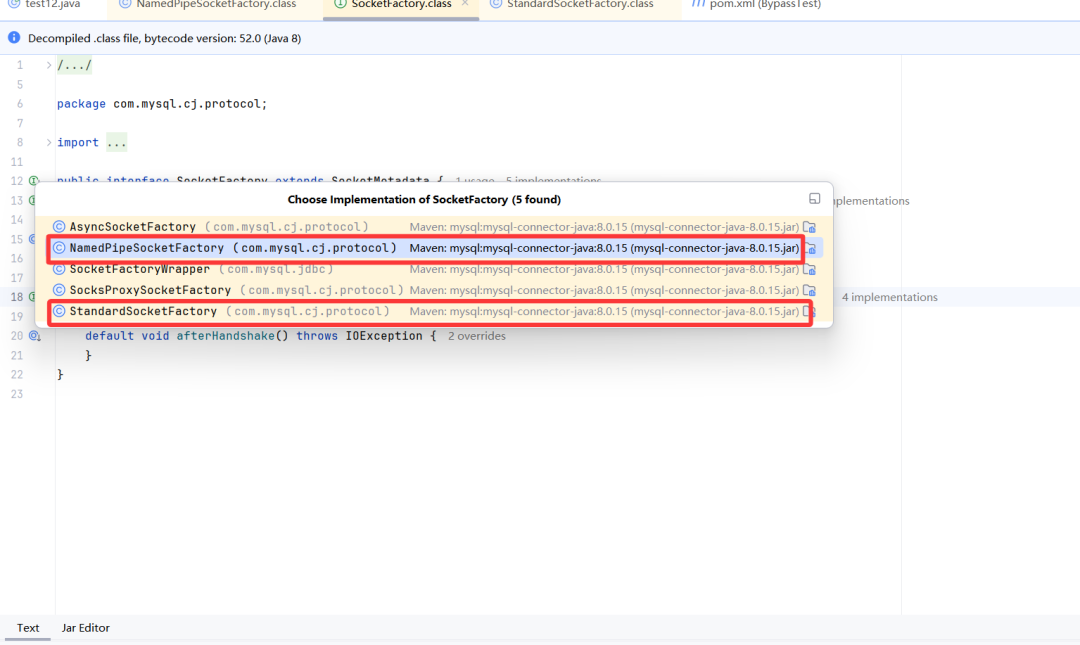Click the afterHandshake method name

point(225,336)
